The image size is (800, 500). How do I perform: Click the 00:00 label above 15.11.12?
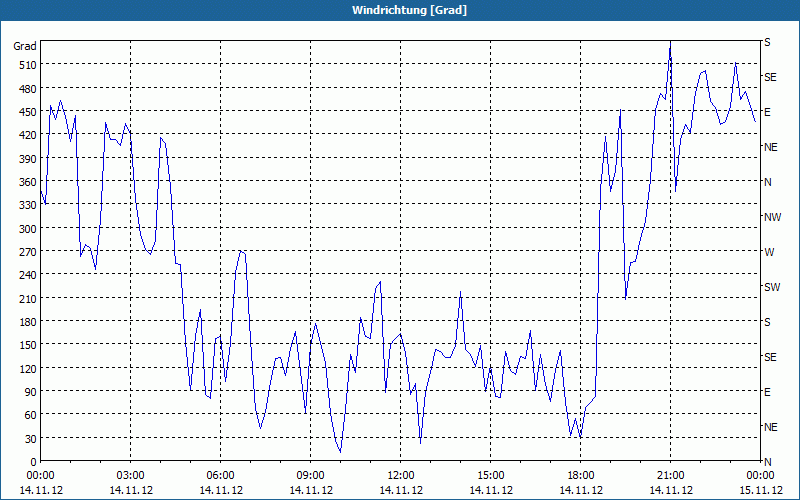760,476
